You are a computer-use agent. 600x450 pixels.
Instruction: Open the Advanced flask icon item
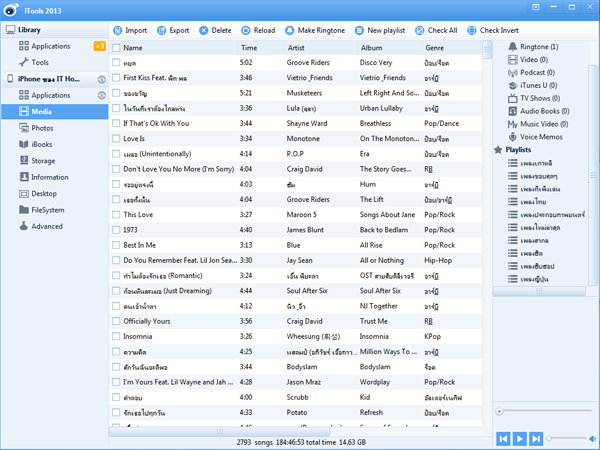click(25, 226)
